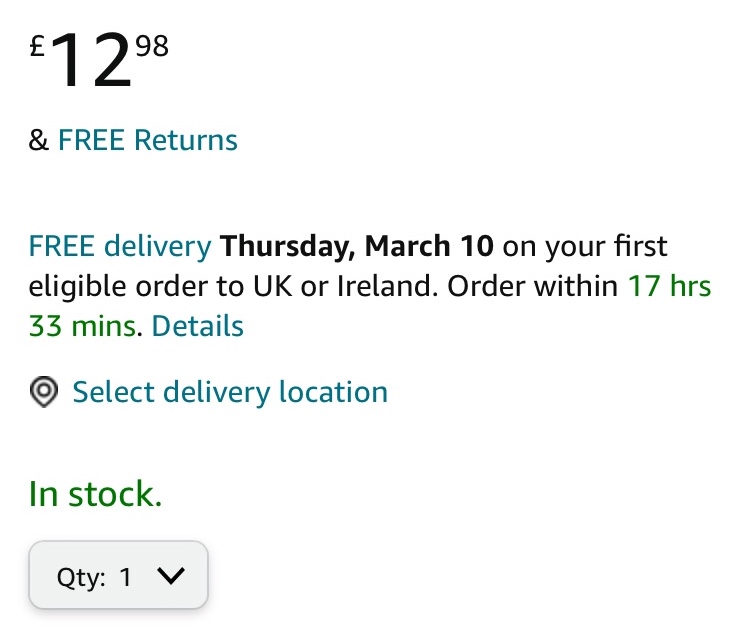Click the pound currency symbol
This screenshot has width=750, height=635.
point(36,46)
